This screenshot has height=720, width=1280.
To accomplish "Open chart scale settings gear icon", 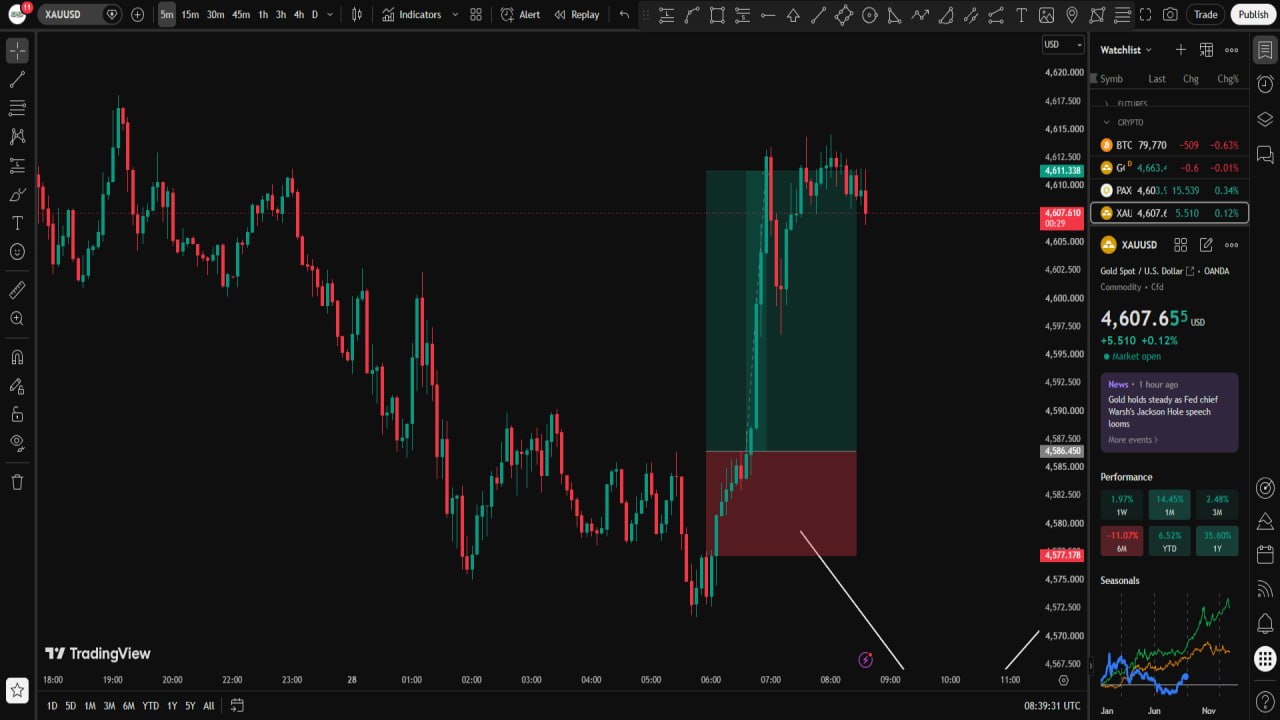I will [x=1063, y=680].
